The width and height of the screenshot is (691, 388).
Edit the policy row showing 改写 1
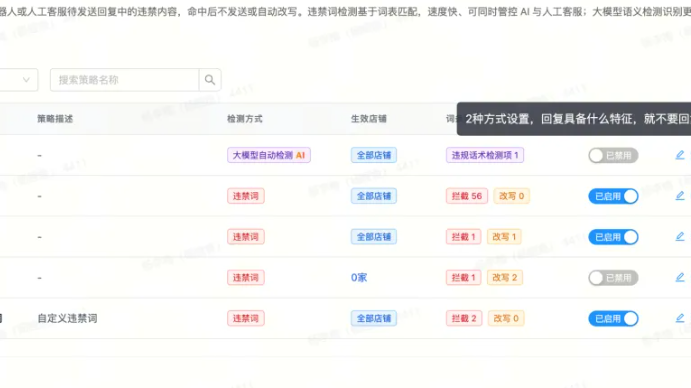[680, 237]
